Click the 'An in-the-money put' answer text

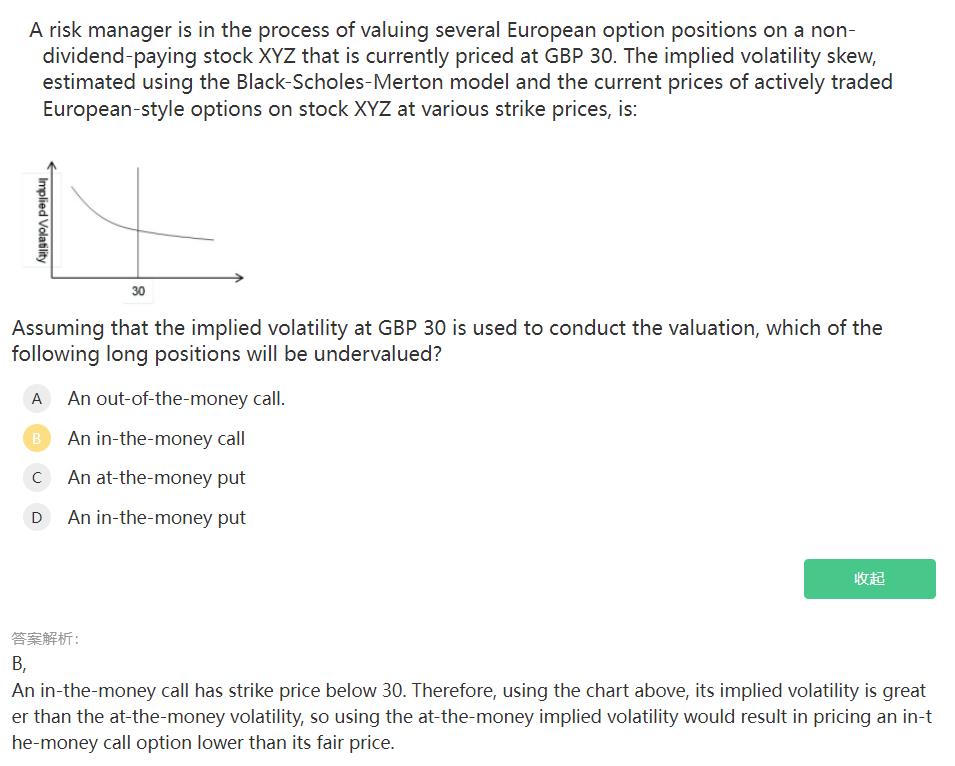[x=156, y=517]
